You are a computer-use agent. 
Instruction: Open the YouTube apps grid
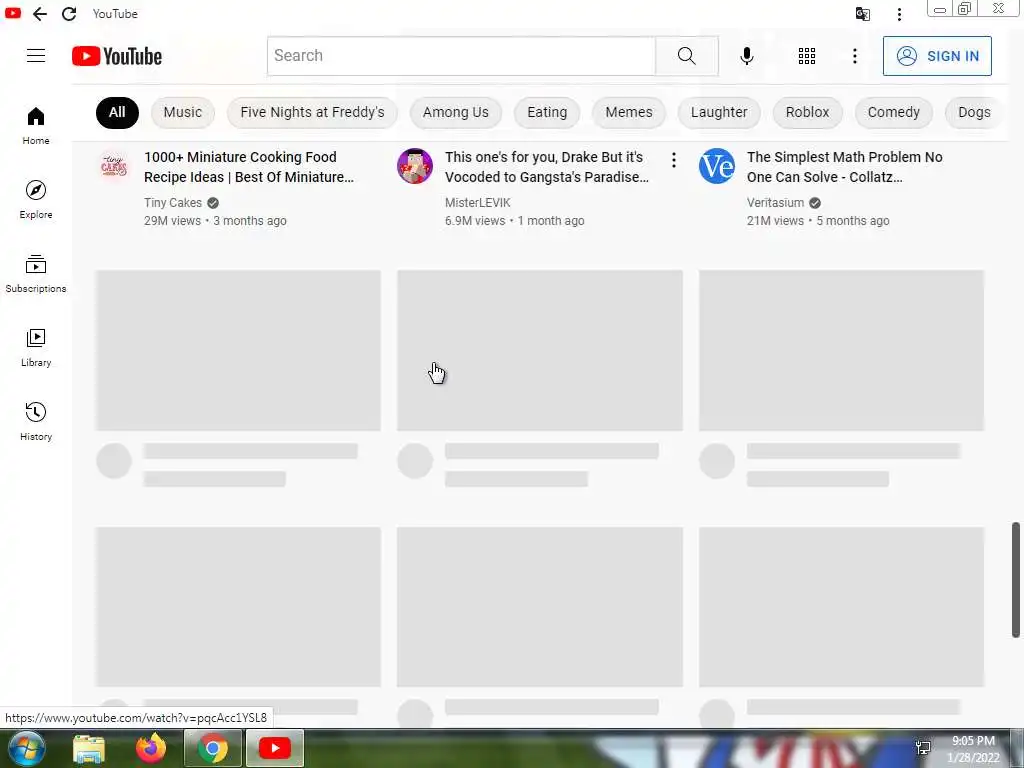[807, 56]
